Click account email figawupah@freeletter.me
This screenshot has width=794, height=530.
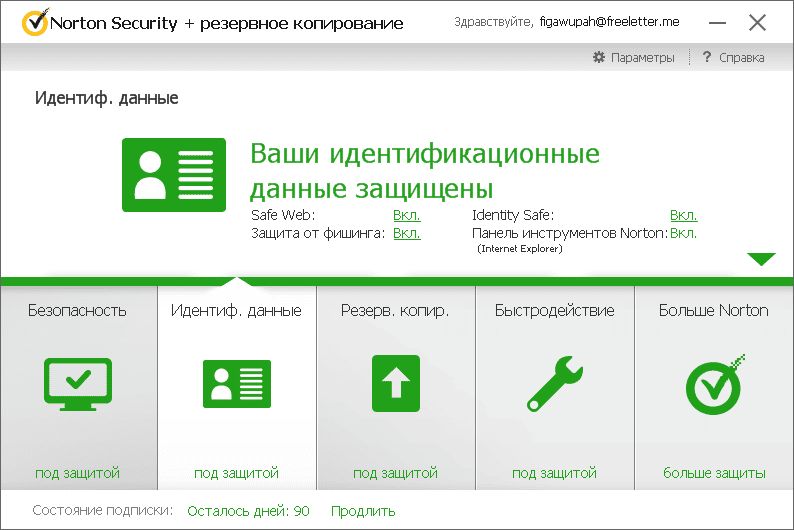(609, 22)
